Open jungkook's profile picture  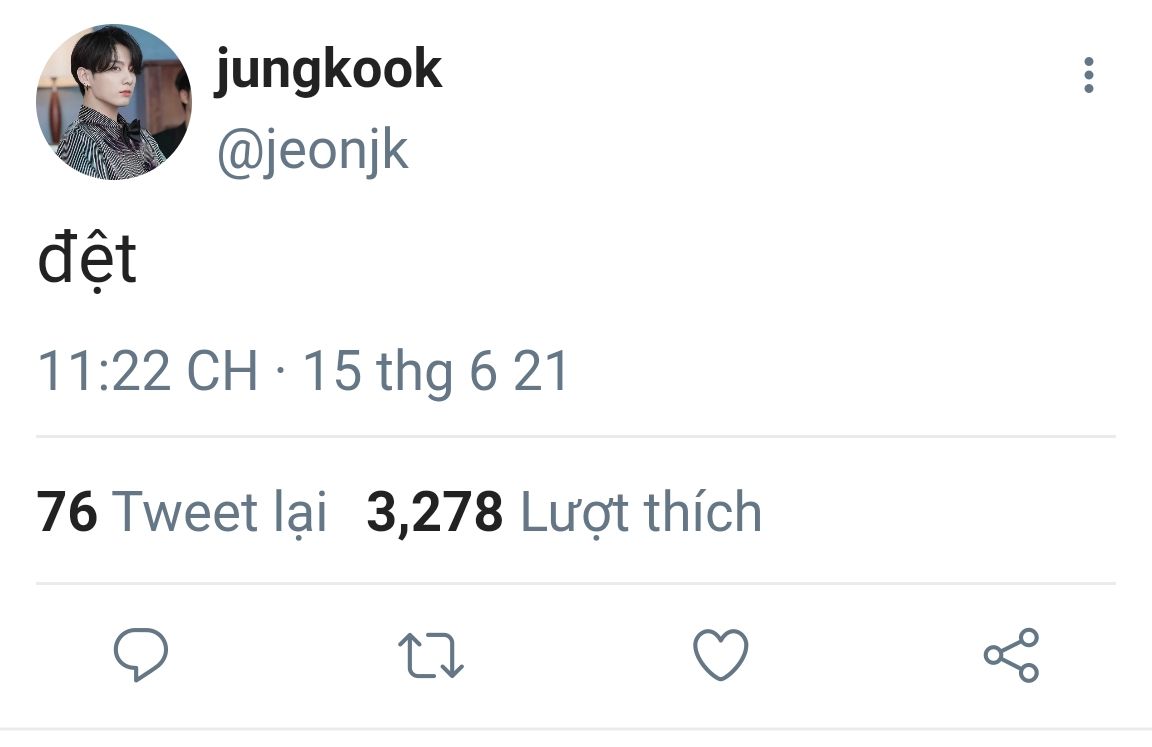tap(113, 101)
